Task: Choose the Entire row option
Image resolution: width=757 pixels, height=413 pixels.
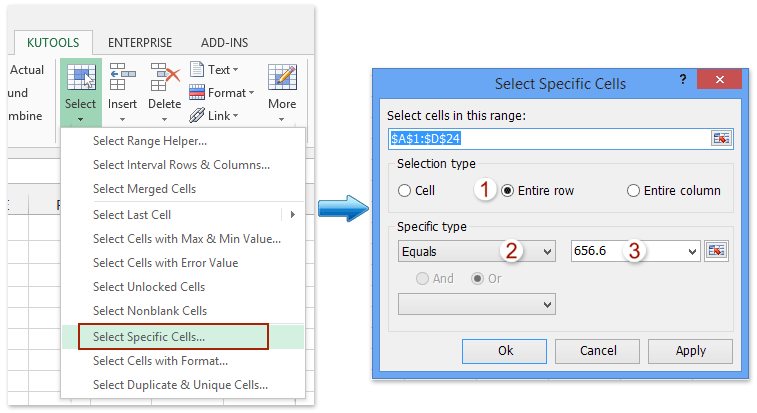Action: click(x=508, y=191)
